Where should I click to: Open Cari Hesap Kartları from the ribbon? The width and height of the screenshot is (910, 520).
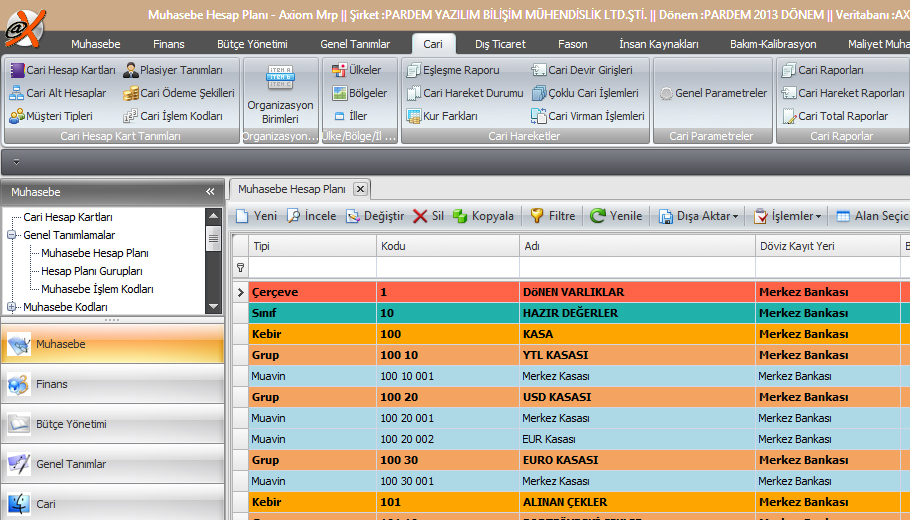(63, 70)
